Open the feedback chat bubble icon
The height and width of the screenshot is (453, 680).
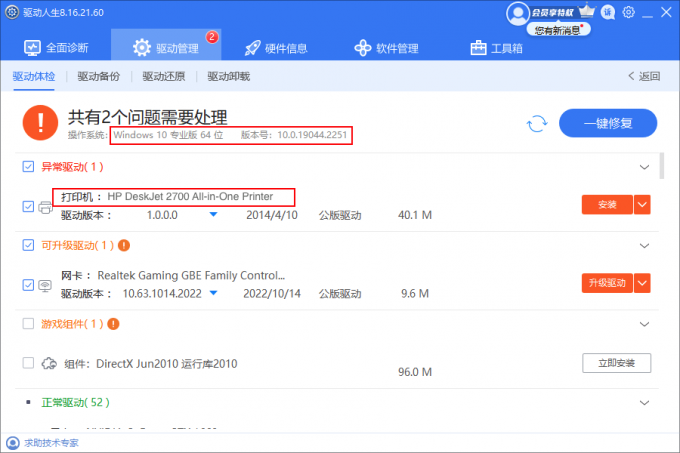point(607,13)
